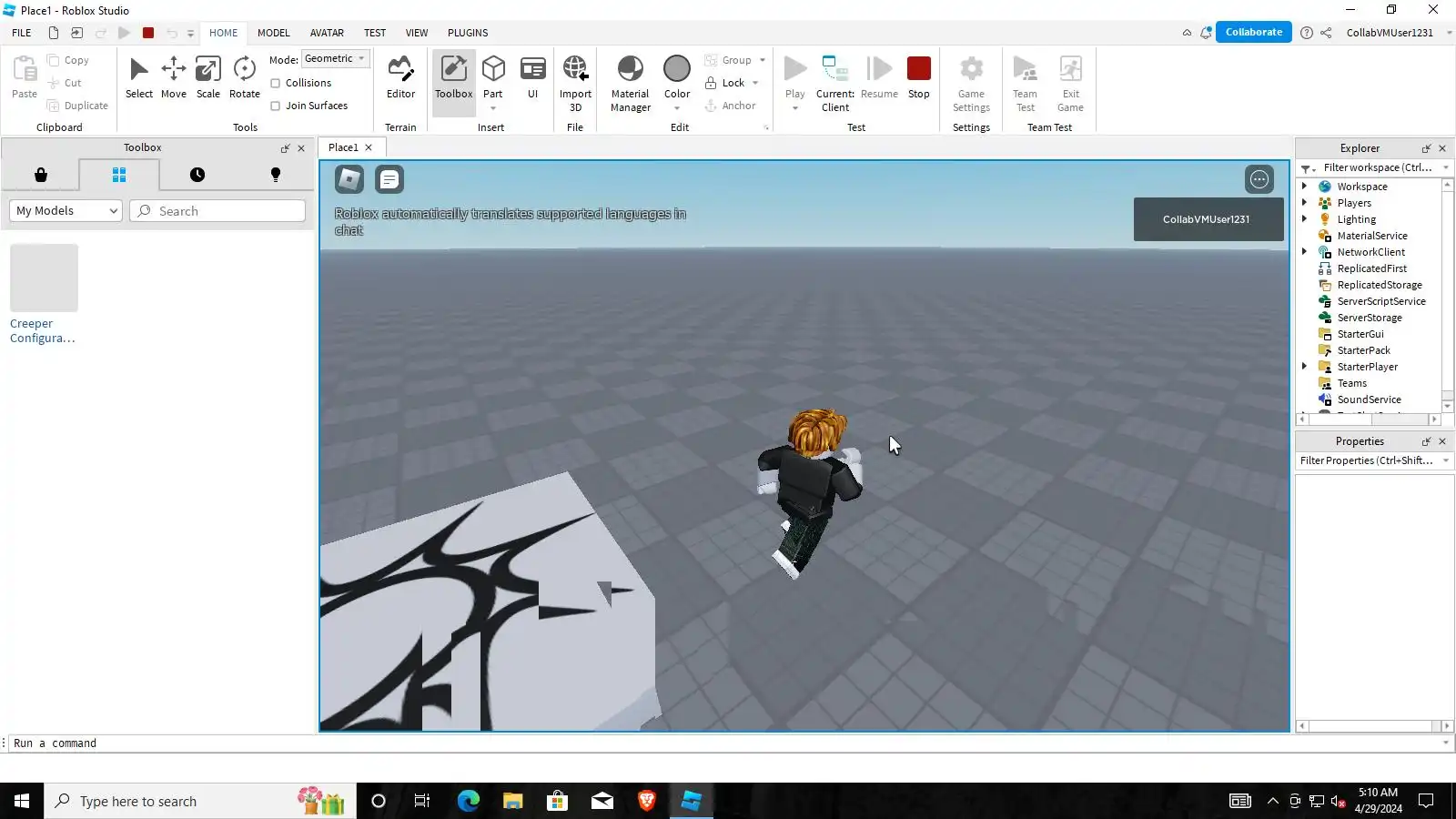
Task: Enable the Collisions checkbox
Action: tap(275, 83)
